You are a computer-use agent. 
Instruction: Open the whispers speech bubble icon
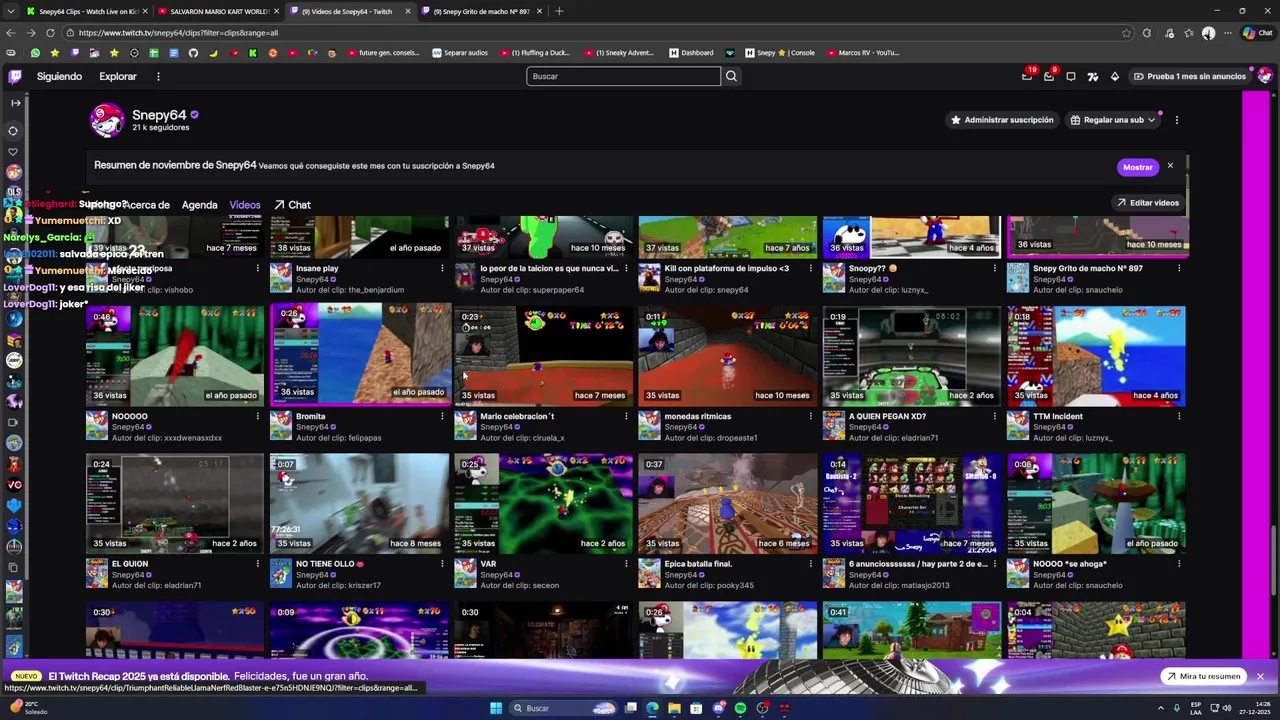tap(1071, 76)
